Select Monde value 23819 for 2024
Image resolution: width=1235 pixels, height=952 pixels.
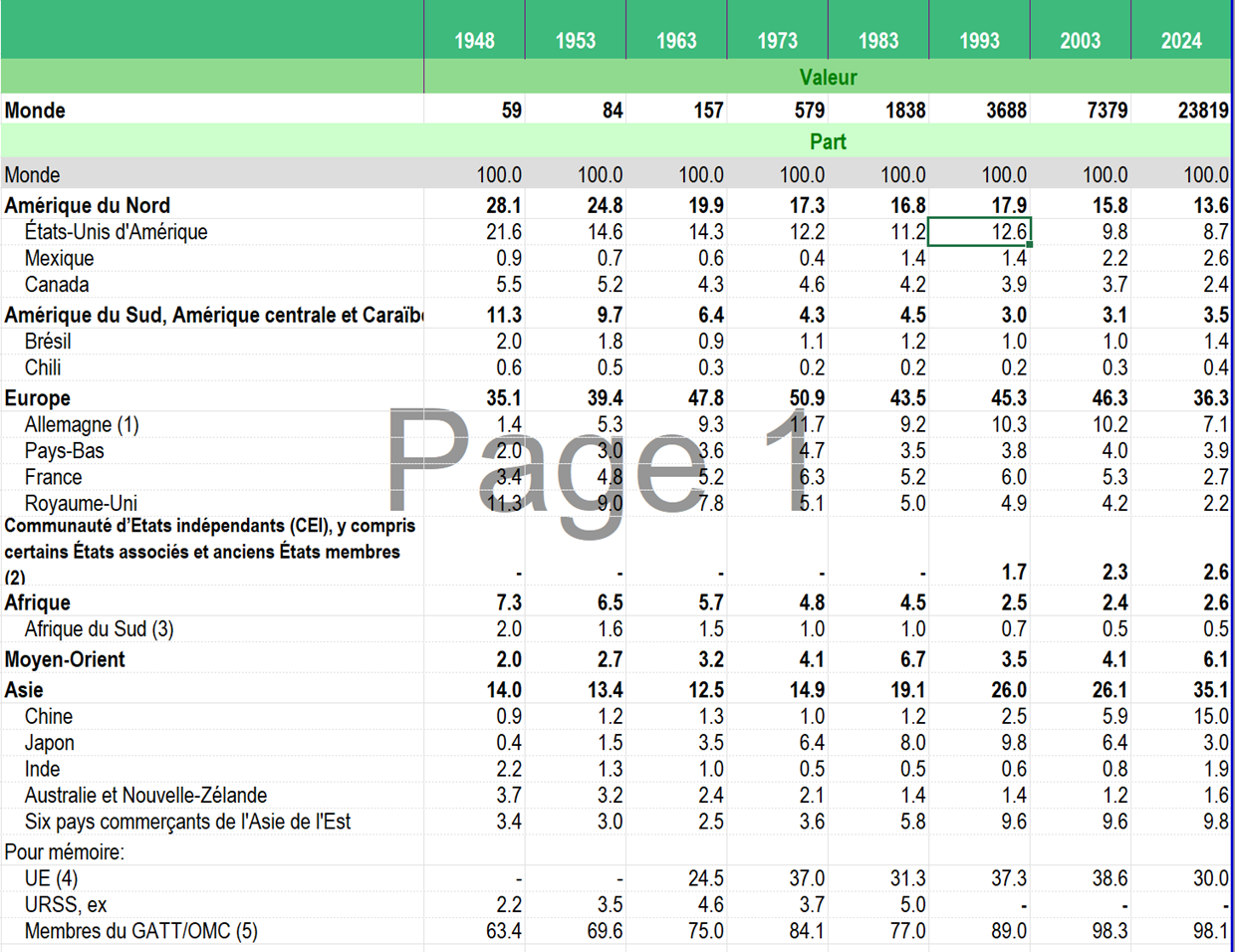click(x=1202, y=111)
